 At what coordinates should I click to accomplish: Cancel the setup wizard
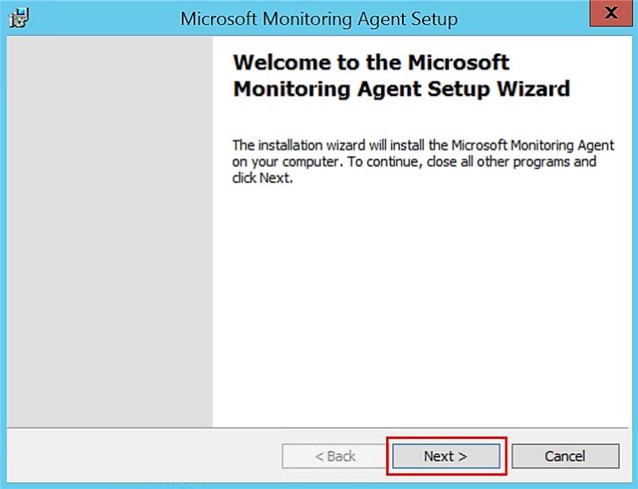tap(565, 456)
